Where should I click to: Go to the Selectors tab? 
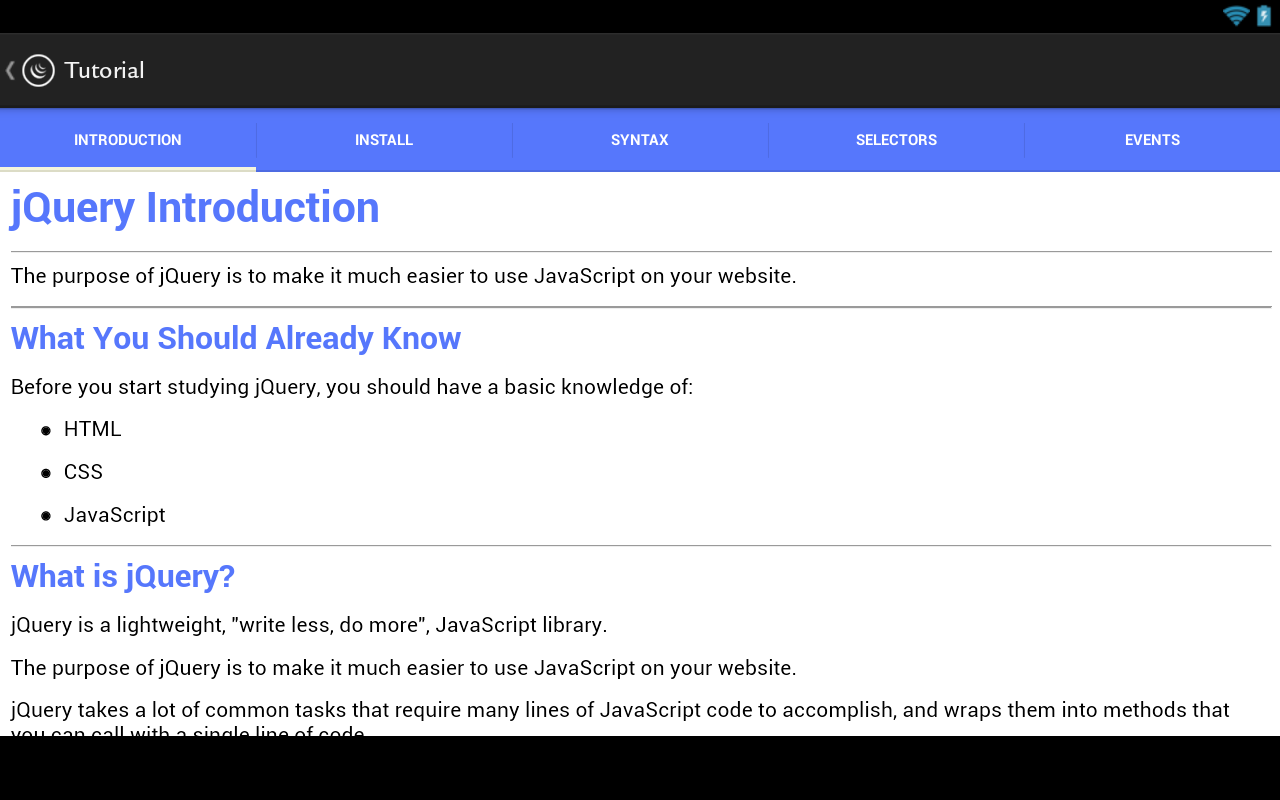pyautogui.click(x=896, y=140)
